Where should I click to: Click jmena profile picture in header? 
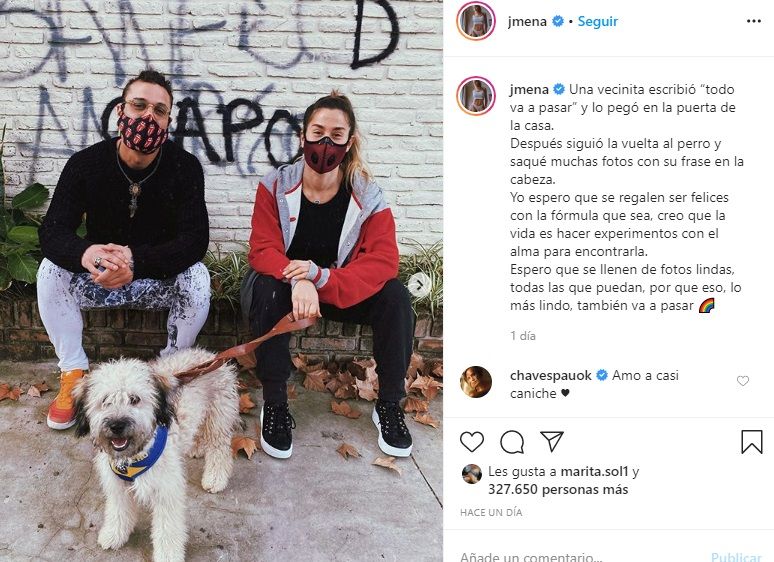(476, 21)
